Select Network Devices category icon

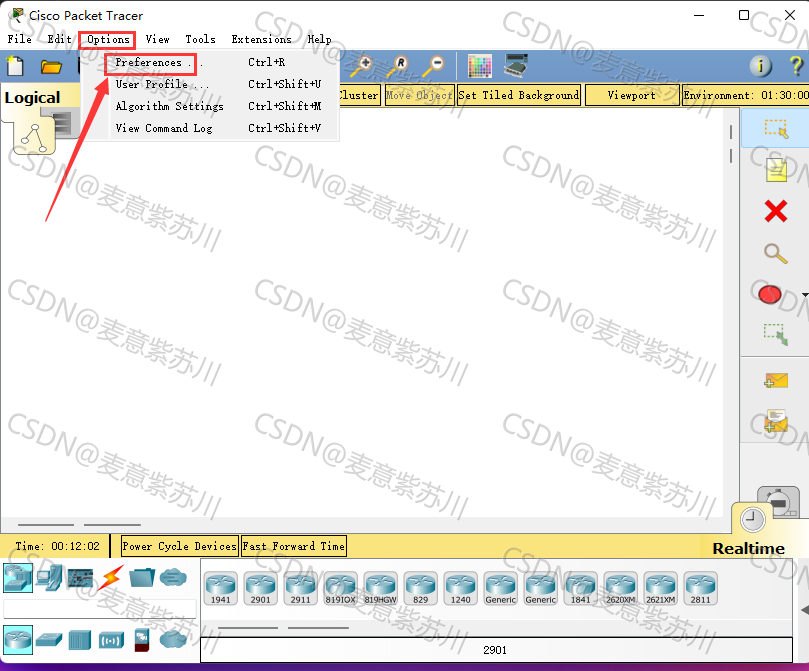point(18,578)
